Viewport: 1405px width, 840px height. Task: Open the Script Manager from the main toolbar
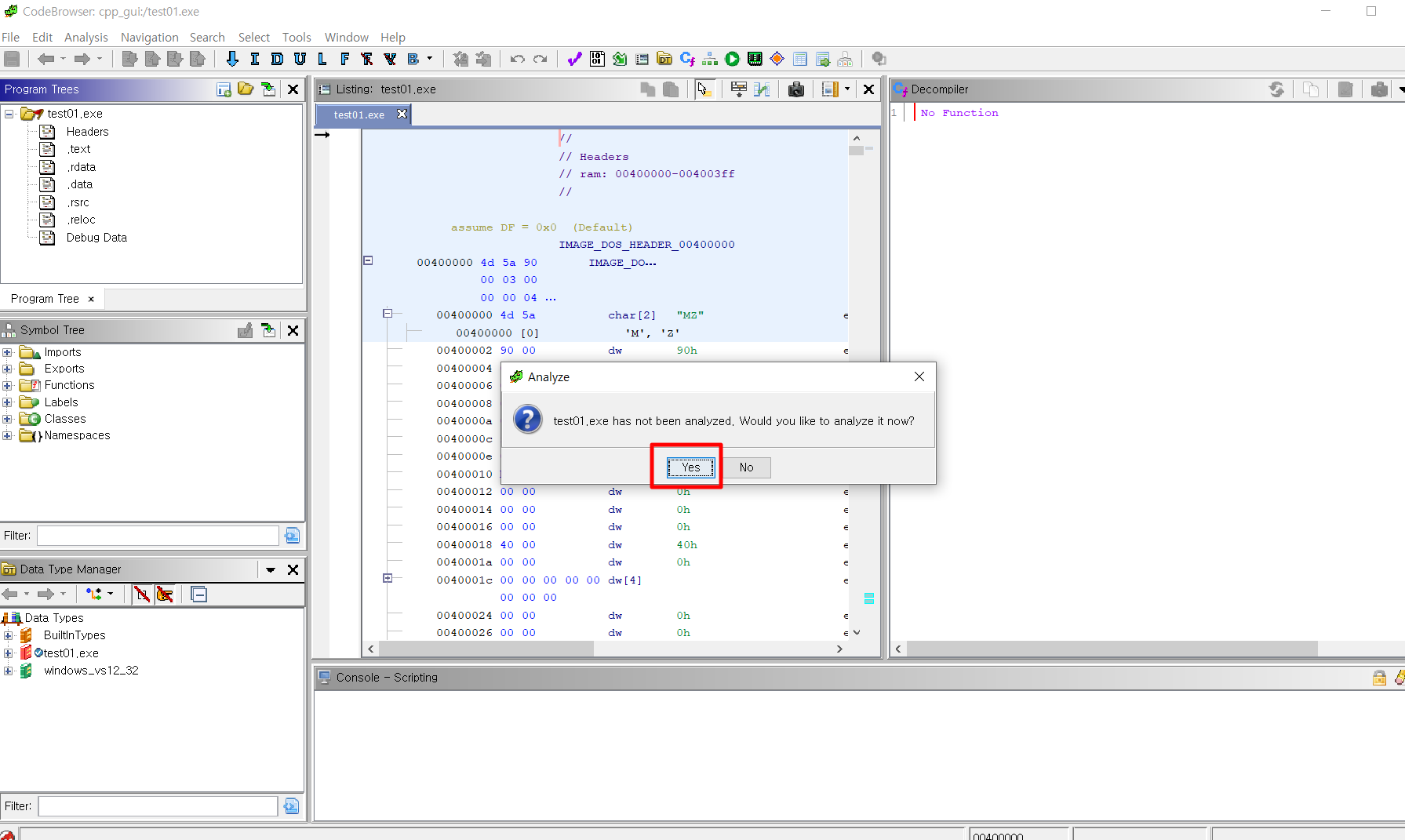(x=618, y=59)
